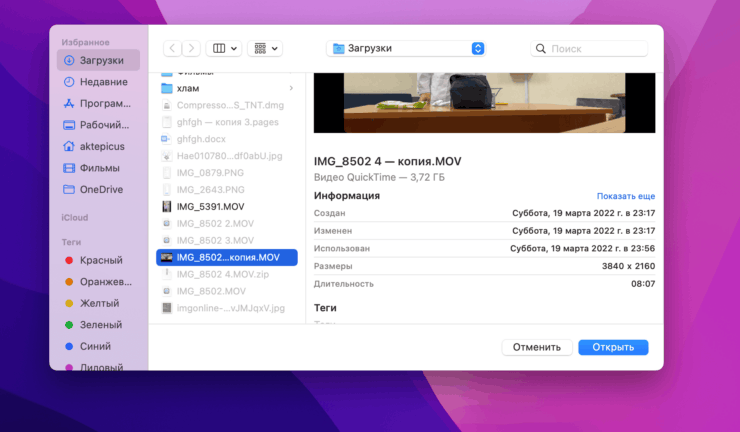
Task: Open the item grouping dropdown
Action: pyautogui.click(x=265, y=48)
